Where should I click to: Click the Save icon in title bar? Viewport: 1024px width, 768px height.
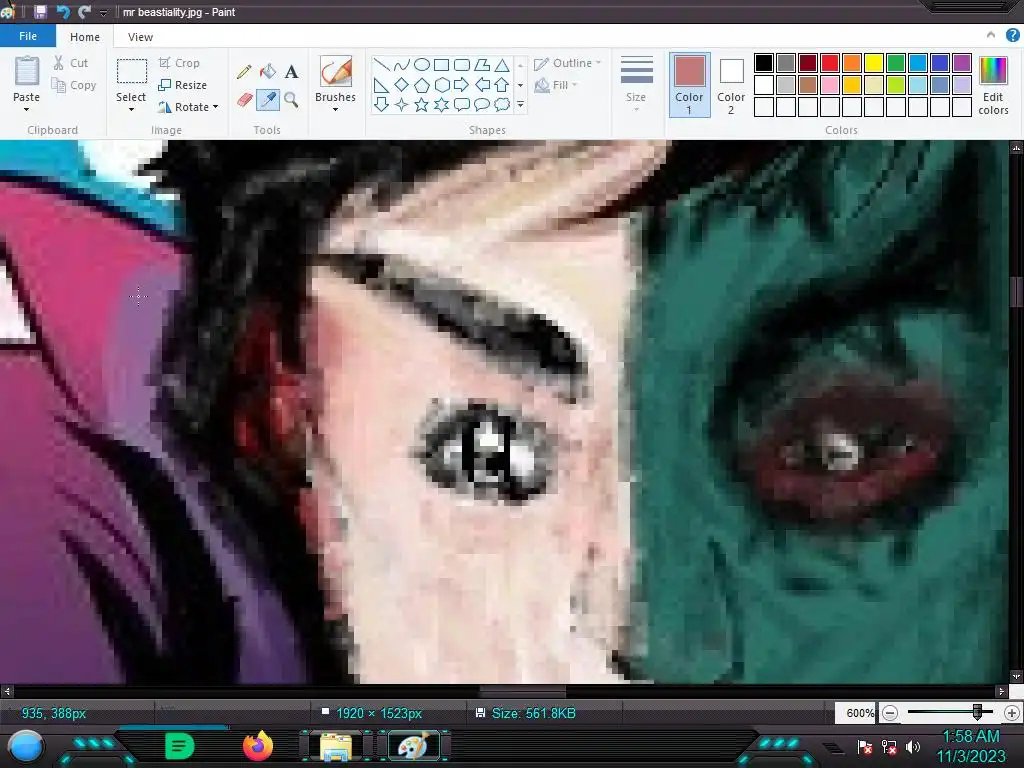pyautogui.click(x=40, y=12)
